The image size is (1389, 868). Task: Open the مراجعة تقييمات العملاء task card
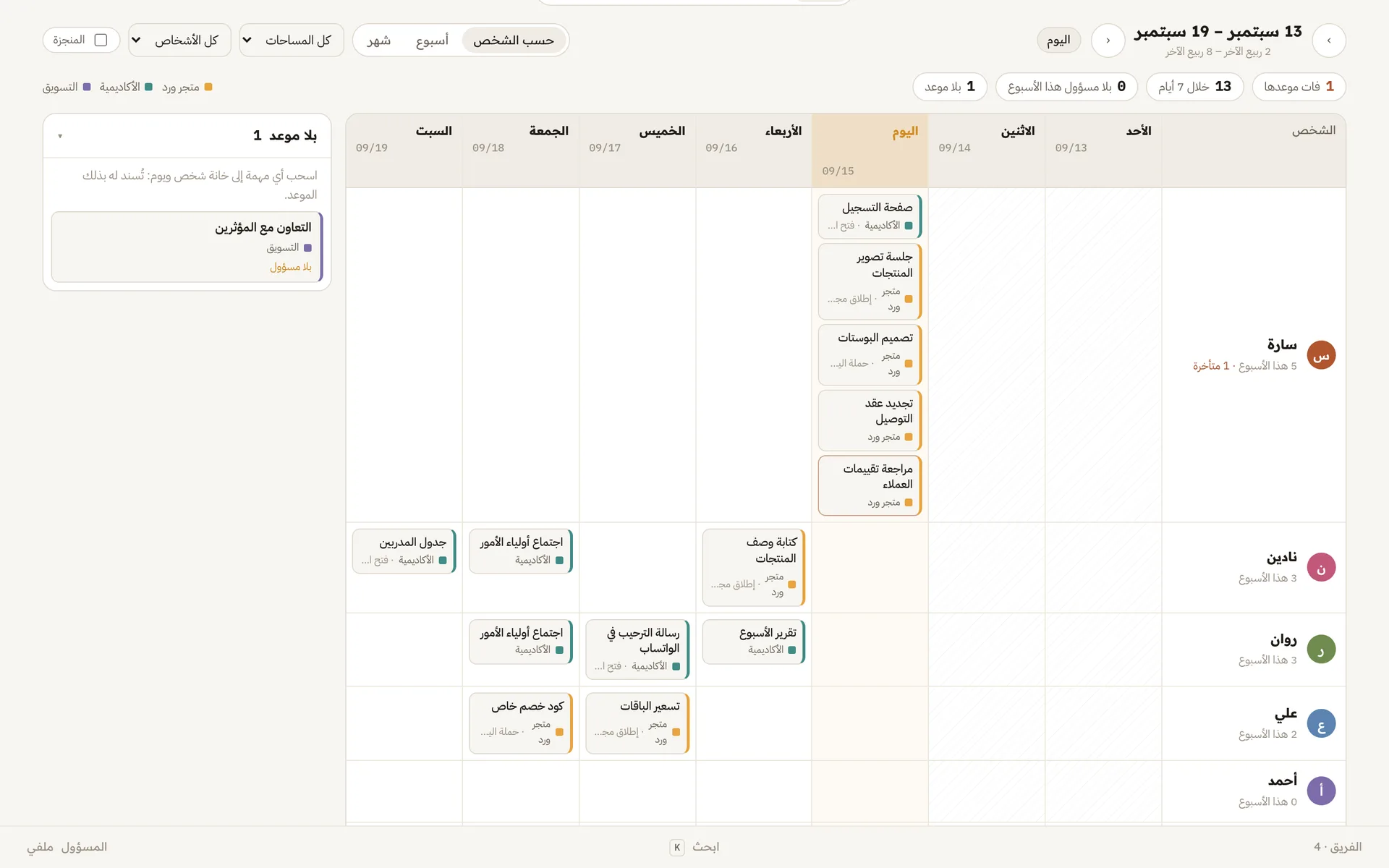[x=870, y=485]
